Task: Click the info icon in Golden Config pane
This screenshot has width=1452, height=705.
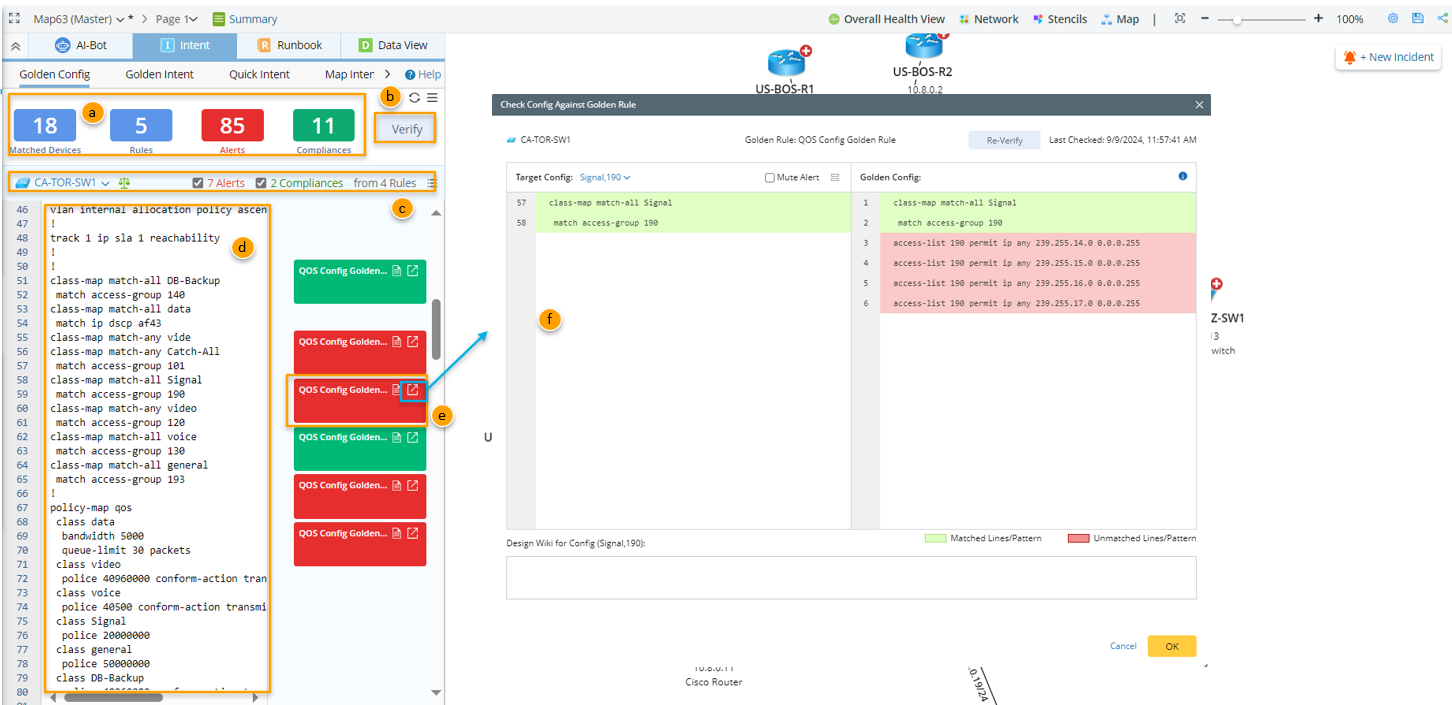Action: [1183, 176]
